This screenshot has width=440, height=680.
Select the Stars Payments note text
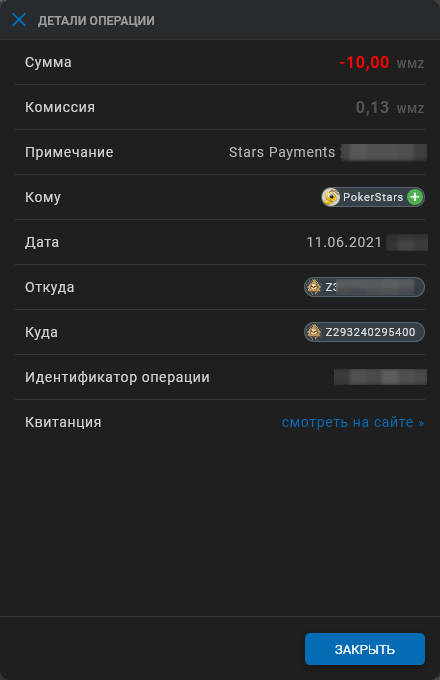coord(282,152)
